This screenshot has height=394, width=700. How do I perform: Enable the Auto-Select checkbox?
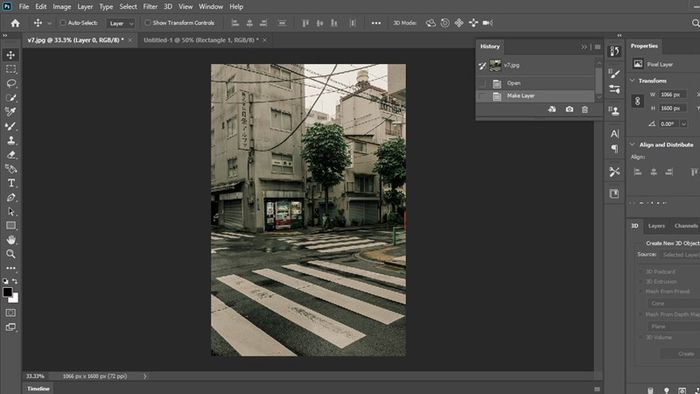click(x=62, y=23)
